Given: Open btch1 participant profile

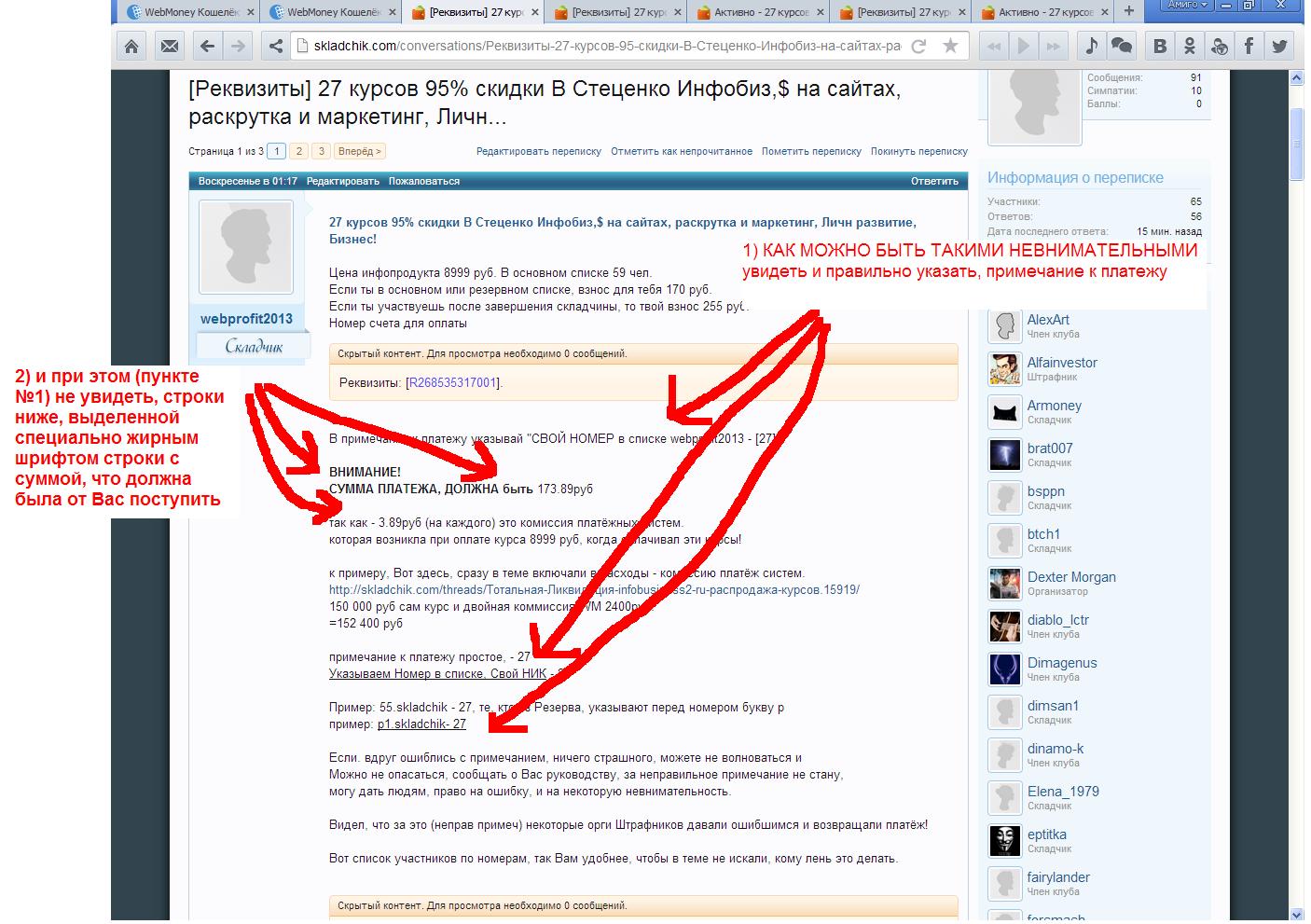Looking at the screenshot, I should 1043,534.
